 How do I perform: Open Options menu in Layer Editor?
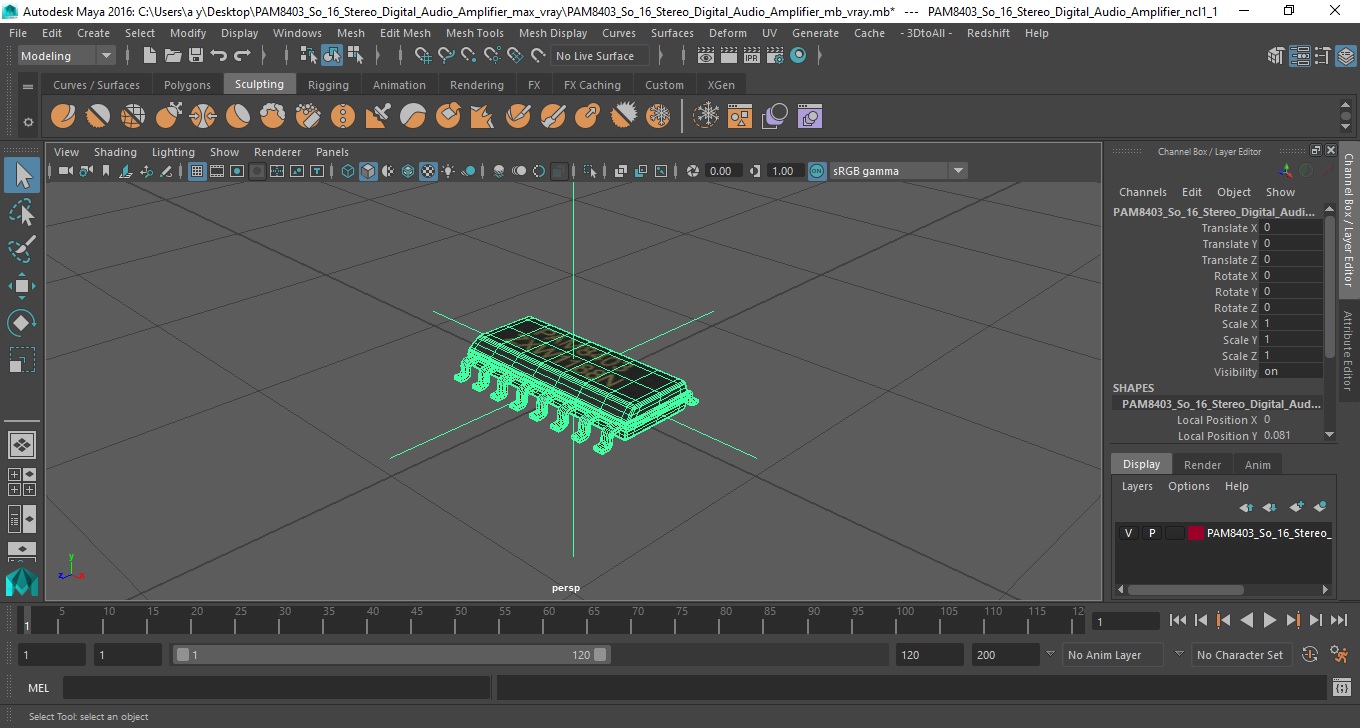click(1188, 486)
